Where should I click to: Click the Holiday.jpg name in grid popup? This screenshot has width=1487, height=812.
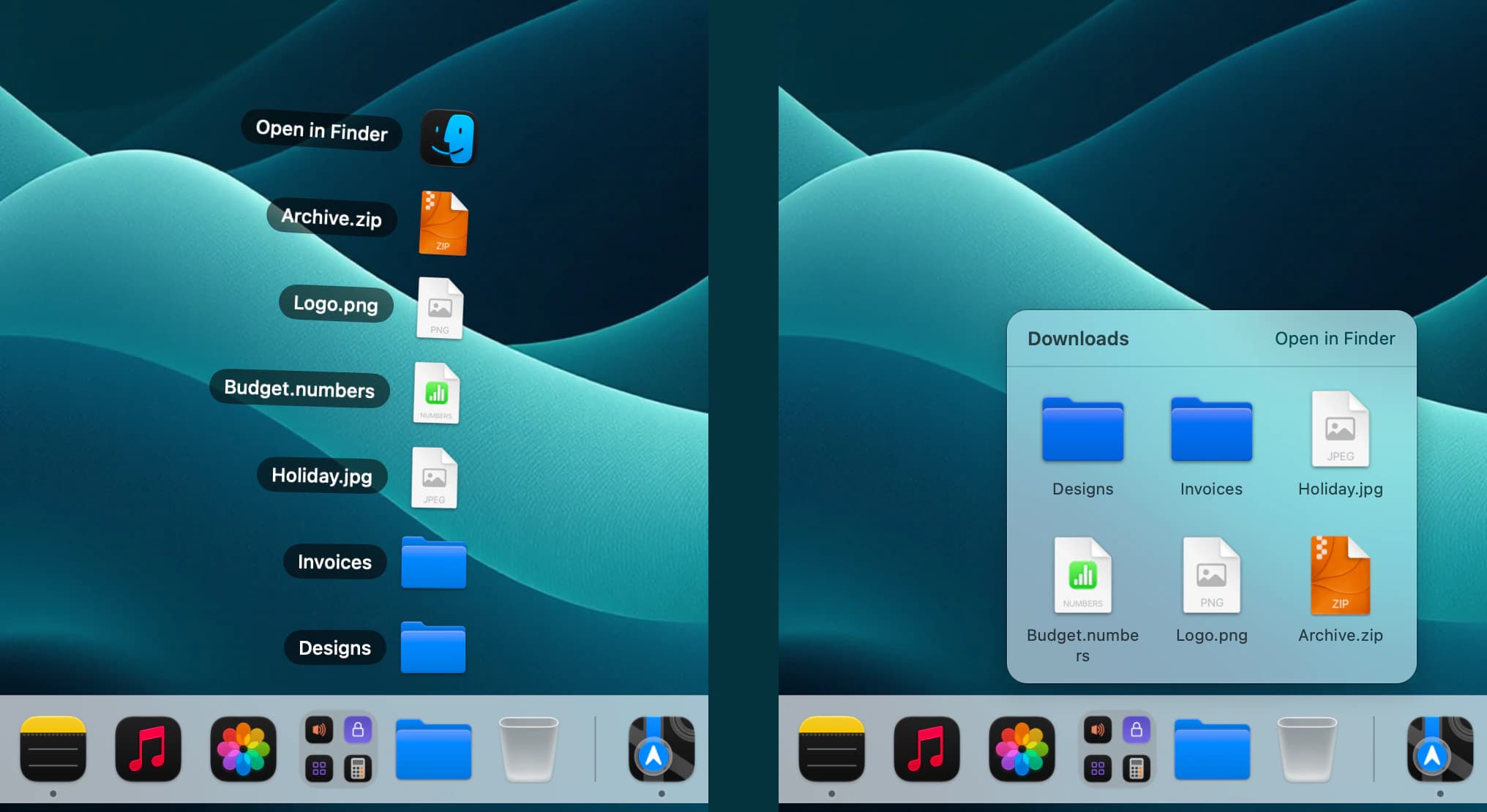[x=1341, y=489]
